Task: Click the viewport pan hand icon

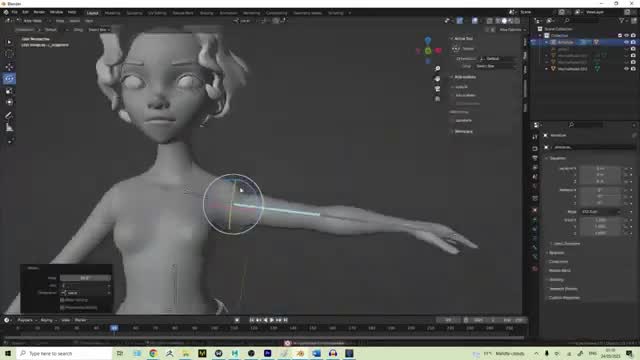Action: point(437,78)
